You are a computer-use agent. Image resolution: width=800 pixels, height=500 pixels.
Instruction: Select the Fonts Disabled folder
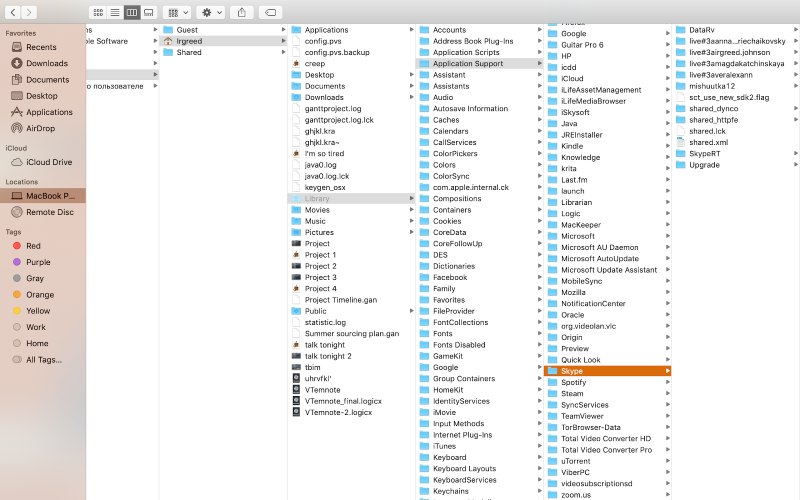[459, 345]
